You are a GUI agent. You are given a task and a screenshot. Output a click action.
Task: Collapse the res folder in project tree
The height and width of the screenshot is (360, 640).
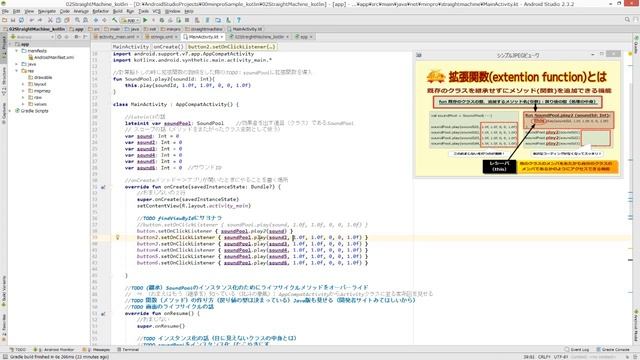coord(17,71)
